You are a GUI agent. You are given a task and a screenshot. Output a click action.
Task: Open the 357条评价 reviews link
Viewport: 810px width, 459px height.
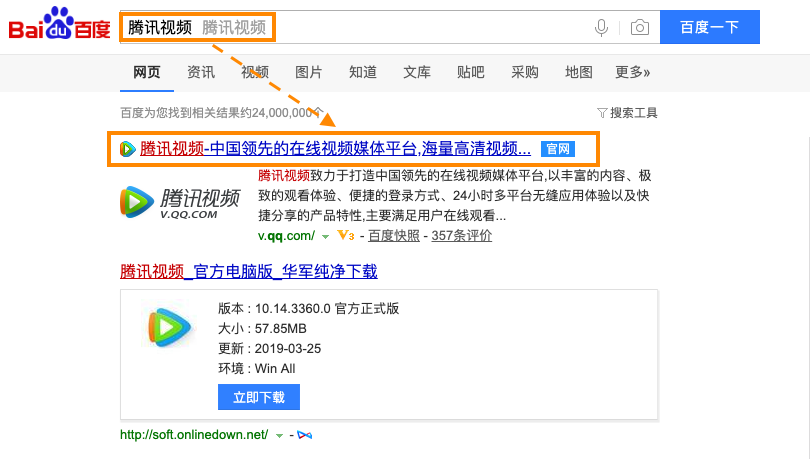coord(461,236)
